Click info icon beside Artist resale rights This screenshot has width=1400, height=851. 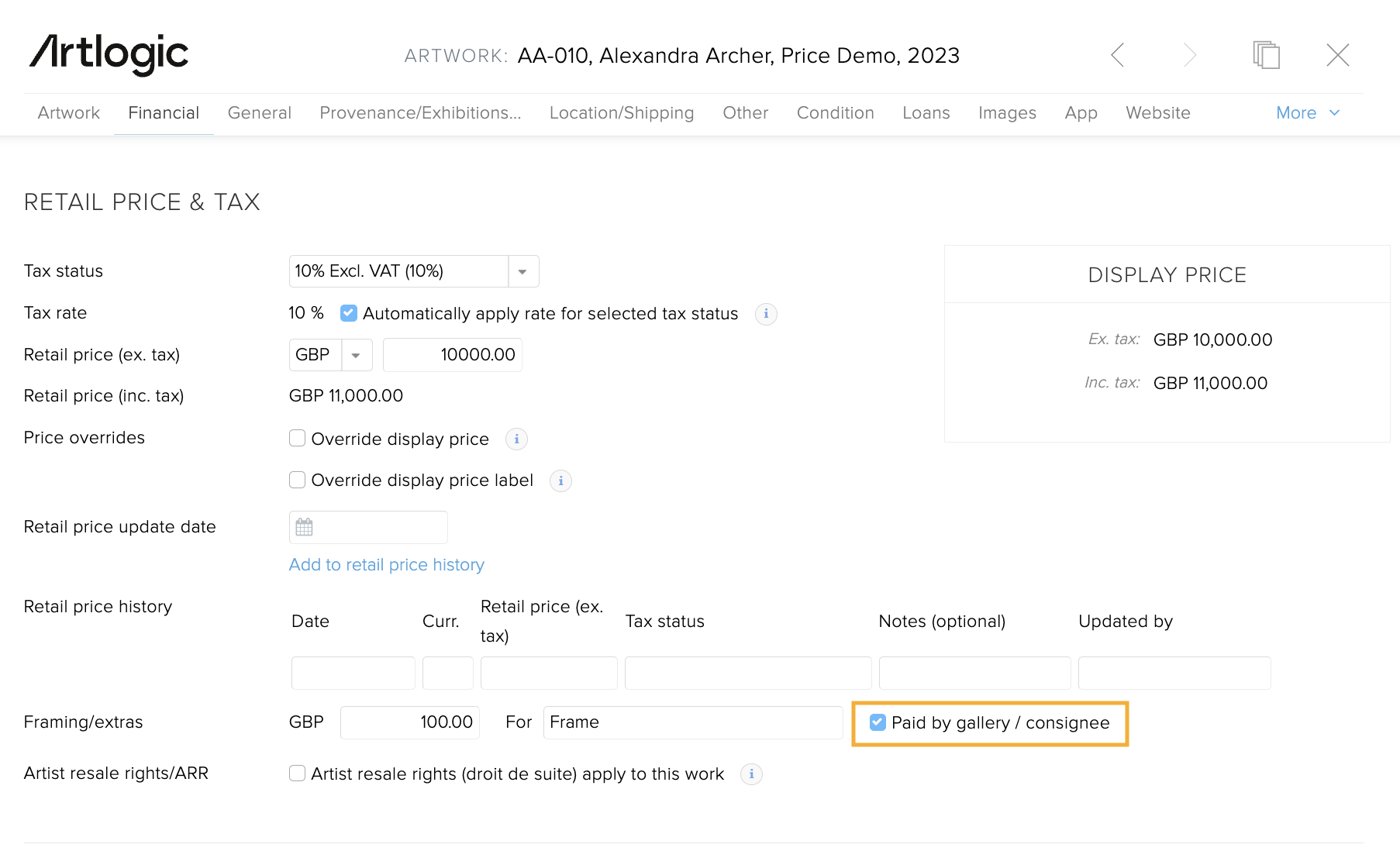coord(751,774)
